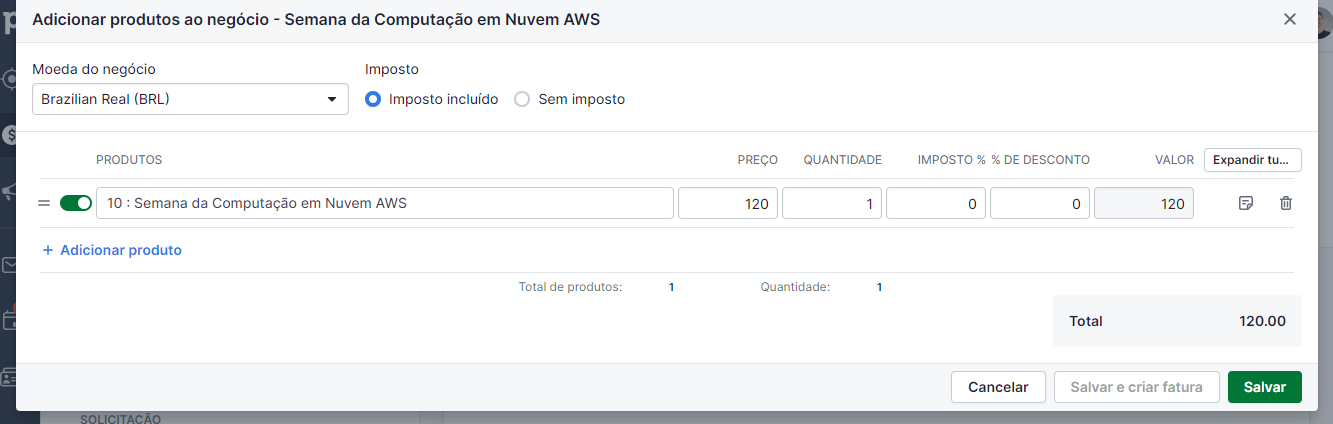Select the Sem imposto radio option
Image resolution: width=1333 pixels, height=424 pixels.
click(522, 99)
